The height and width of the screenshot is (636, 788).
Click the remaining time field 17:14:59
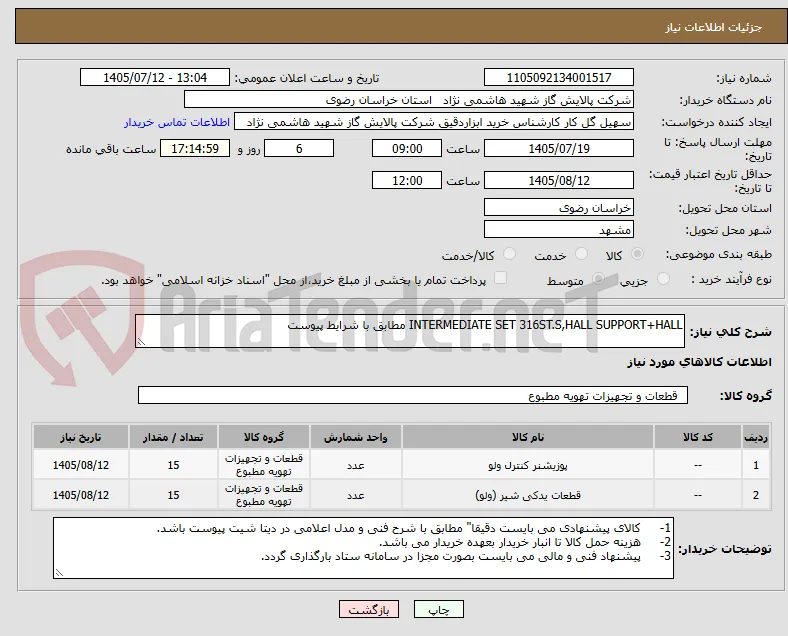click(x=195, y=148)
